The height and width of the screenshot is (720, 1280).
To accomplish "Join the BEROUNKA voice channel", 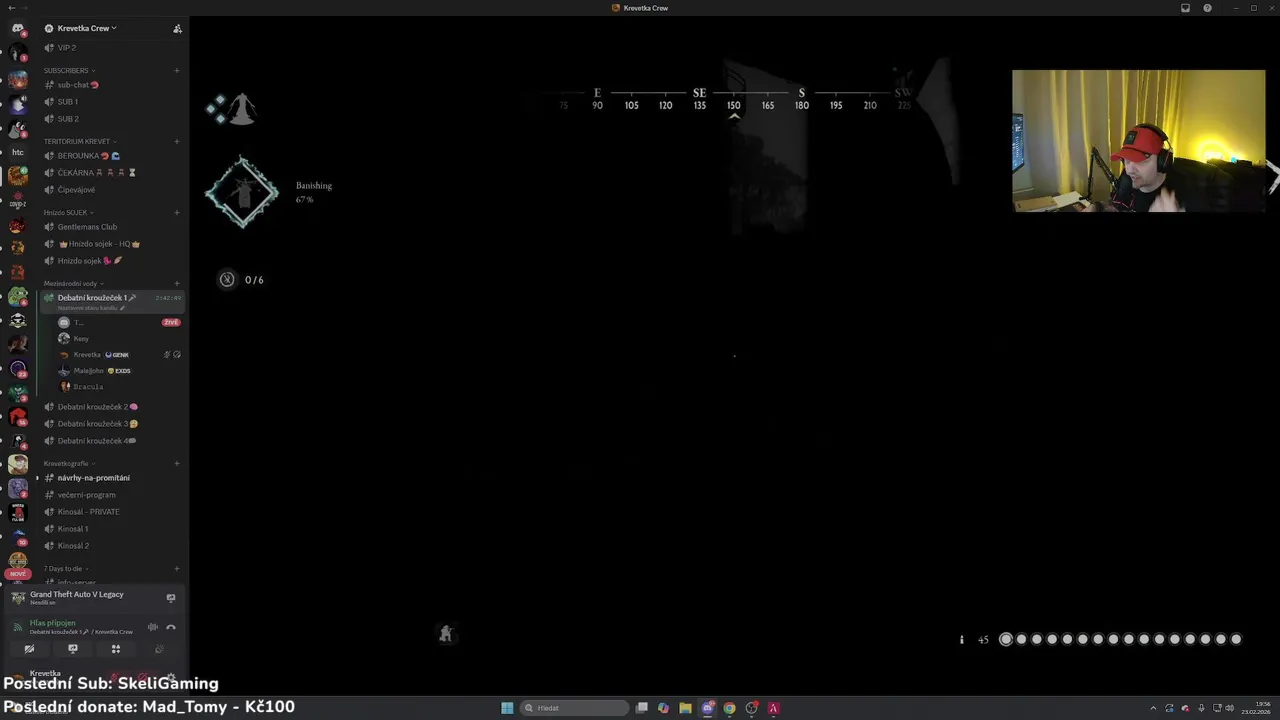I will tap(112, 156).
